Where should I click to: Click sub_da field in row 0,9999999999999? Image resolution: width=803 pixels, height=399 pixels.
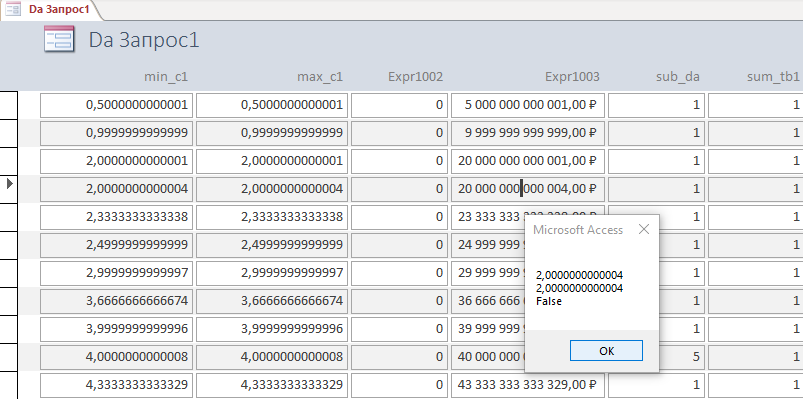point(657,133)
